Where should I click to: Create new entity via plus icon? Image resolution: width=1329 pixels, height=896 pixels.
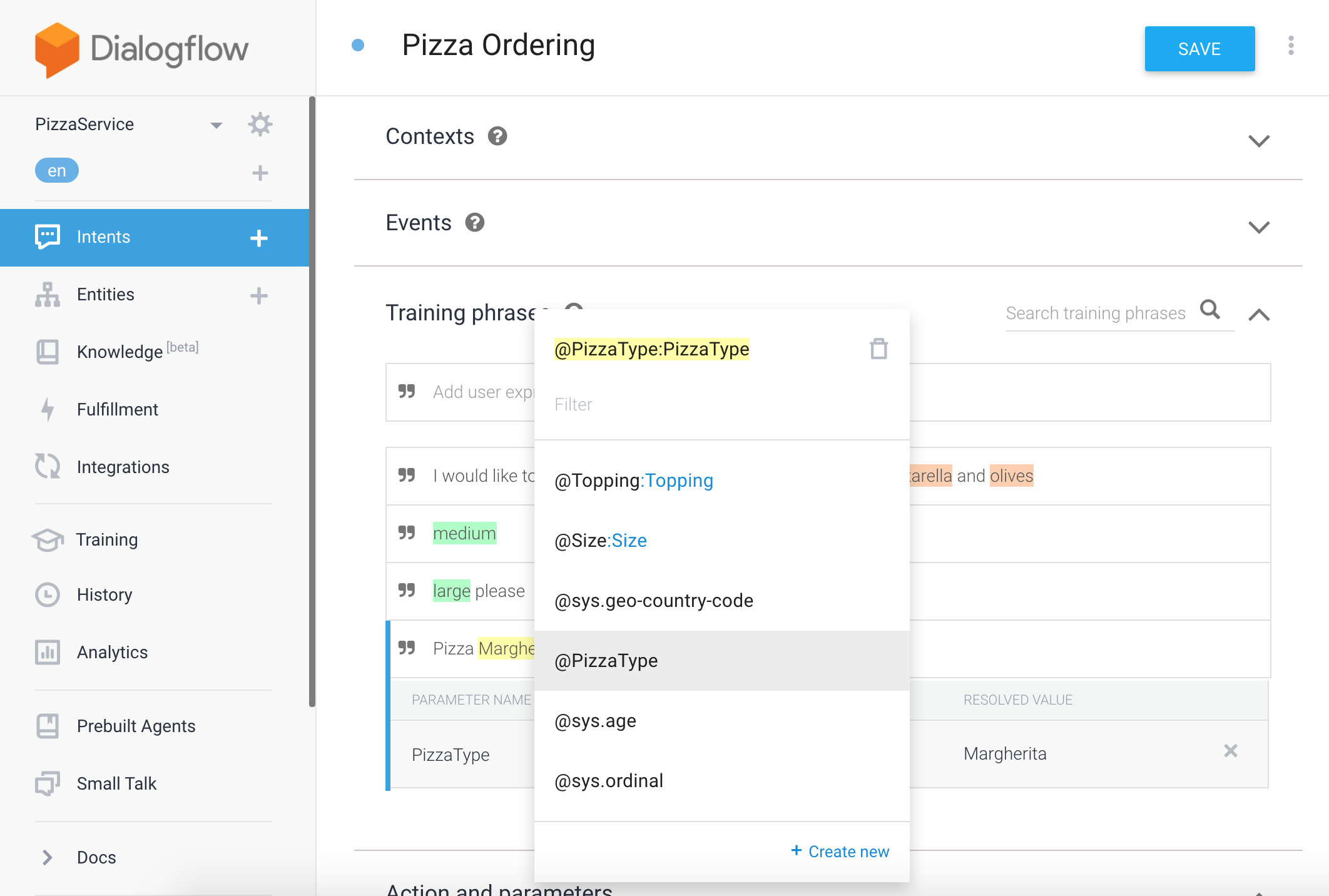click(x=259, y=295)
